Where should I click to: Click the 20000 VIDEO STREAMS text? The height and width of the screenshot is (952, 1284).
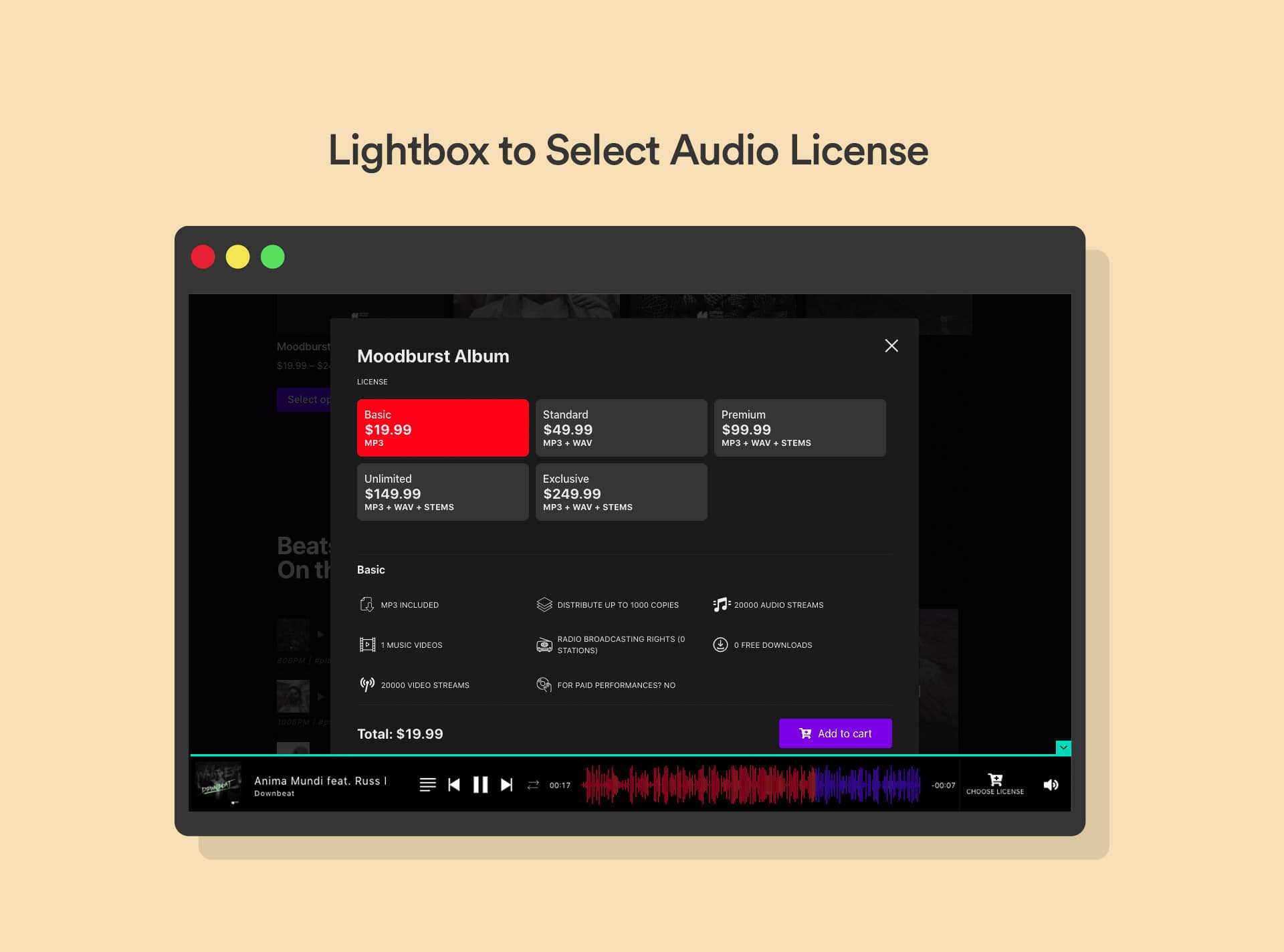425,685
